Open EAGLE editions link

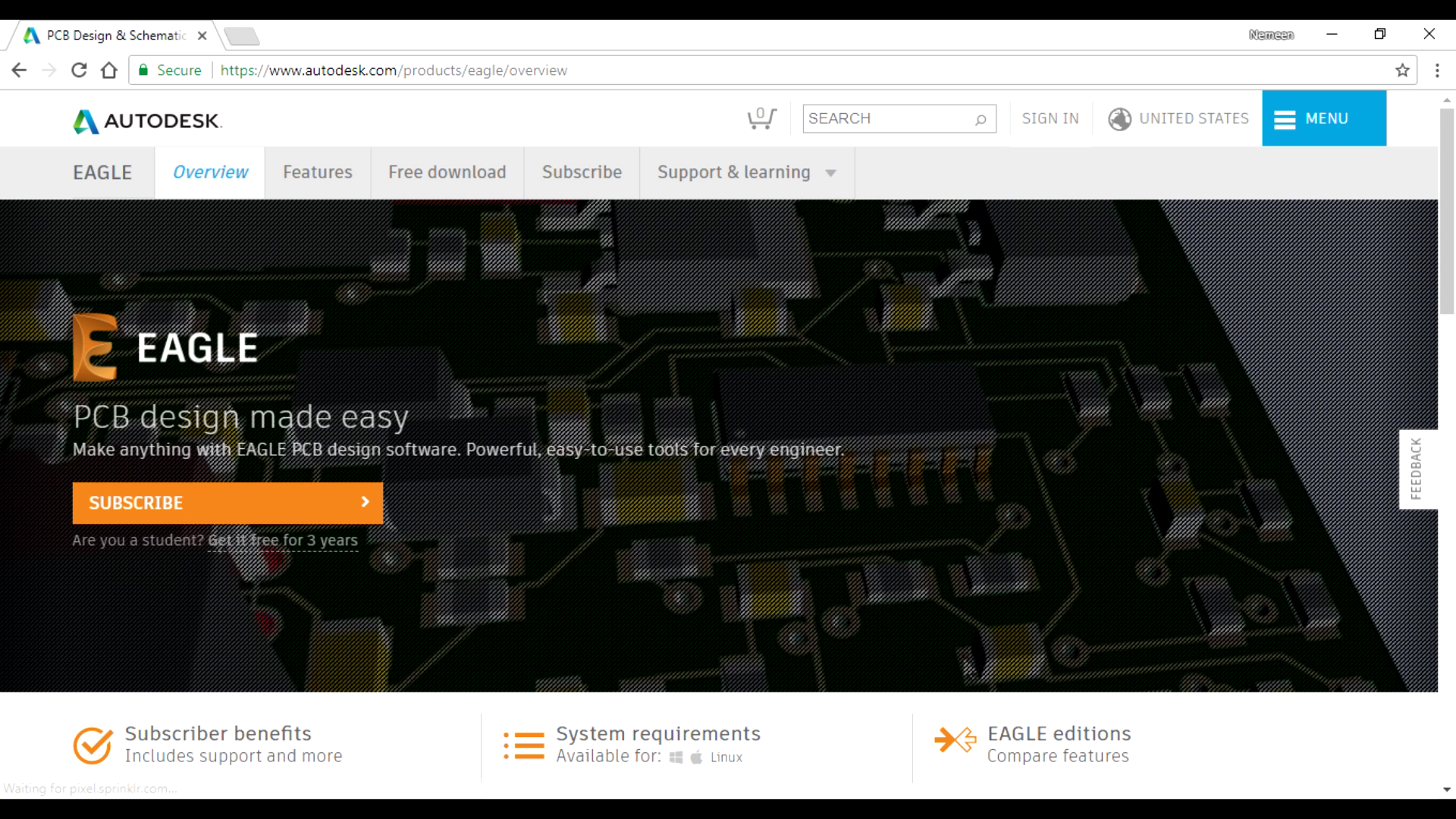[x=1059, y=733]
